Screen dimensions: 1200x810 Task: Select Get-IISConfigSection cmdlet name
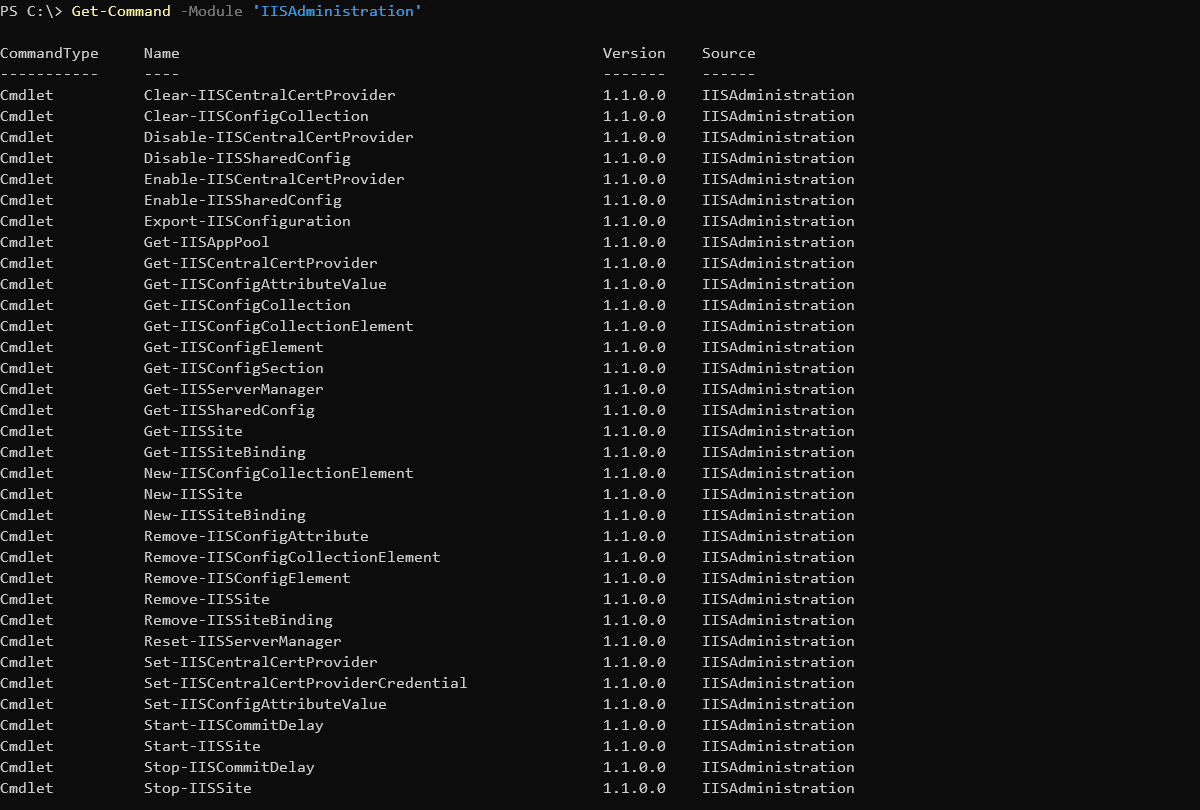[234, 368]
